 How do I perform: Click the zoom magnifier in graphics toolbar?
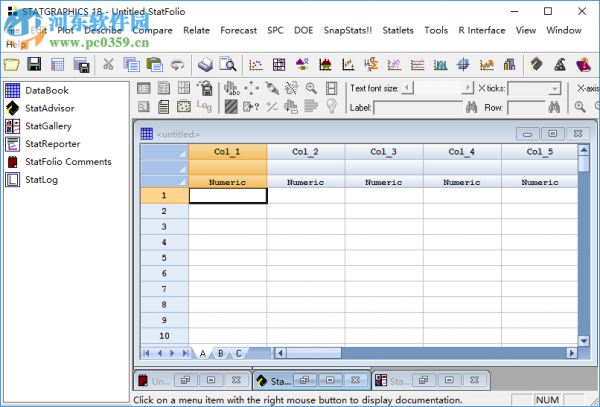point(311,88)
